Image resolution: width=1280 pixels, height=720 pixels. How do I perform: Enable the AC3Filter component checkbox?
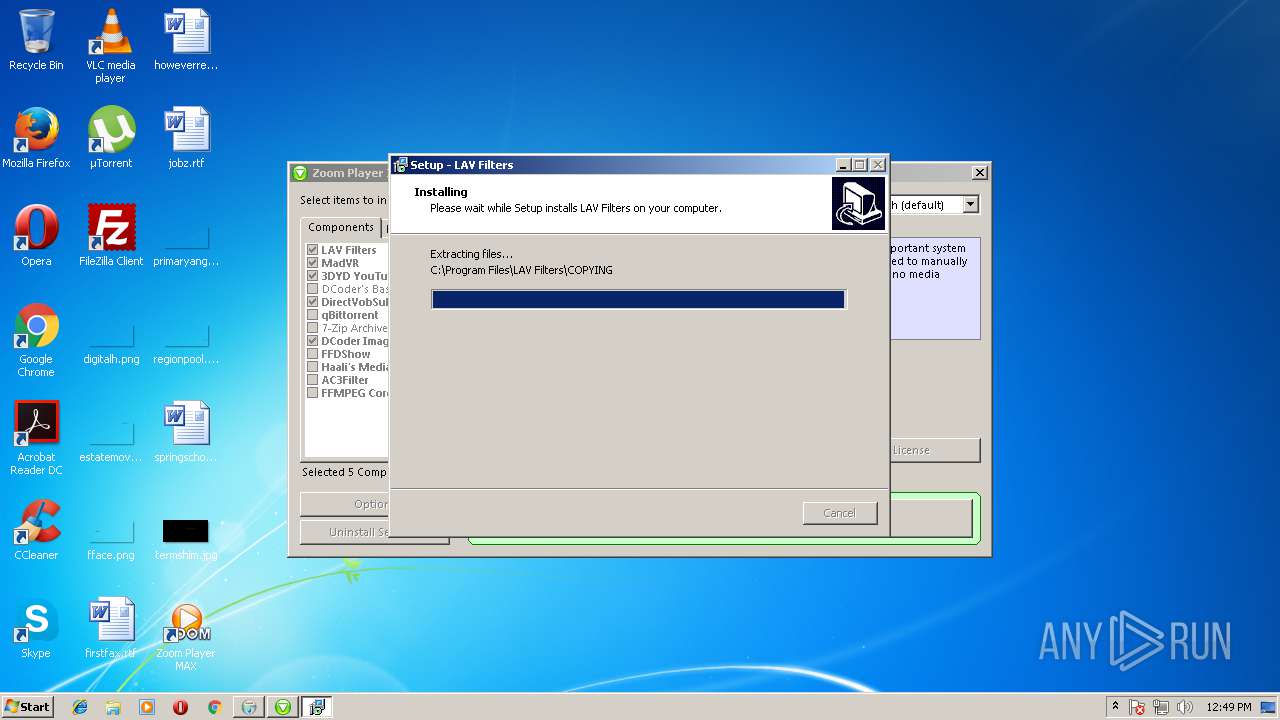click(x=313, y=380)
